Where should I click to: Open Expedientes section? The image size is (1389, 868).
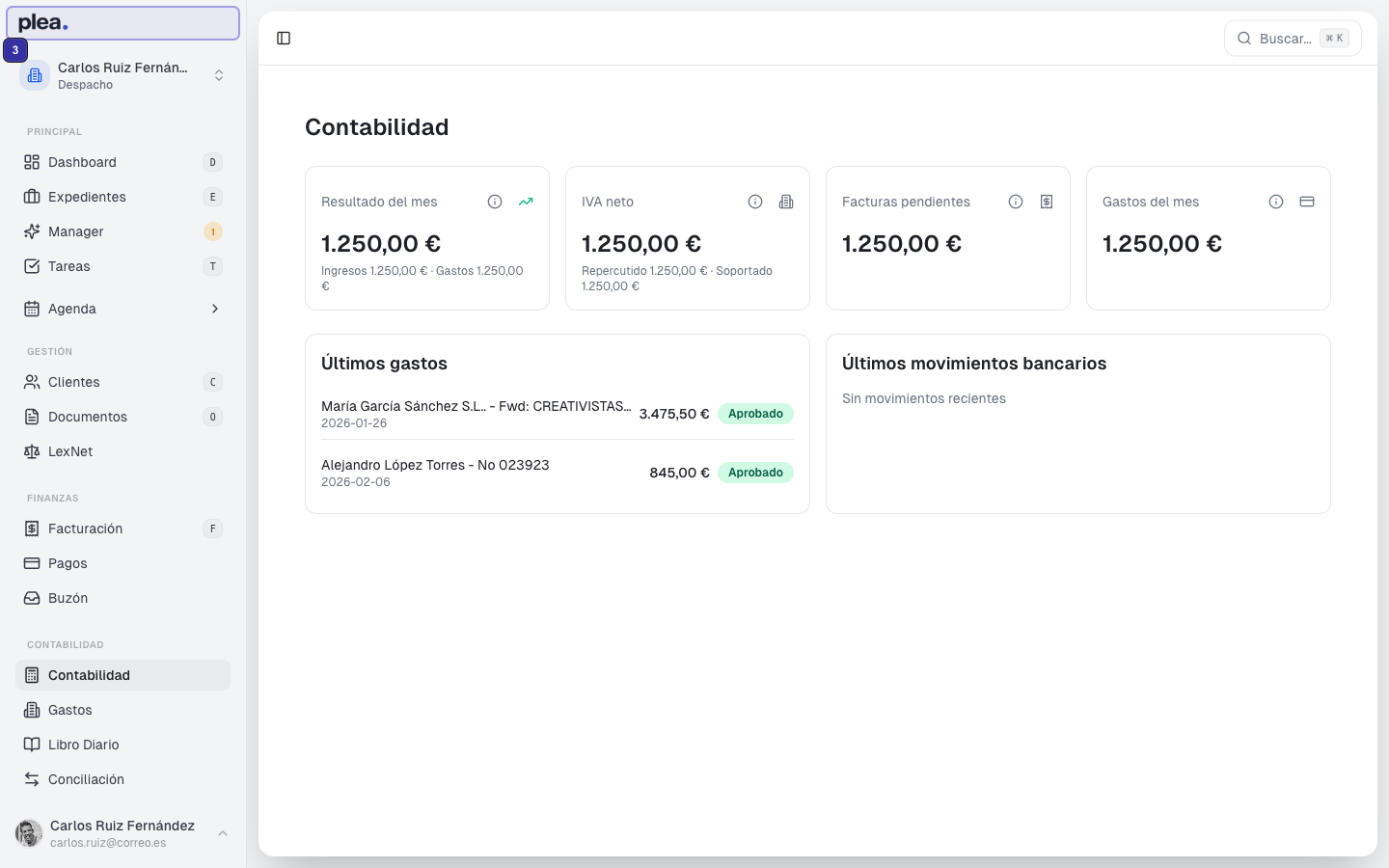pyautogui.click(x=123, y=197)
